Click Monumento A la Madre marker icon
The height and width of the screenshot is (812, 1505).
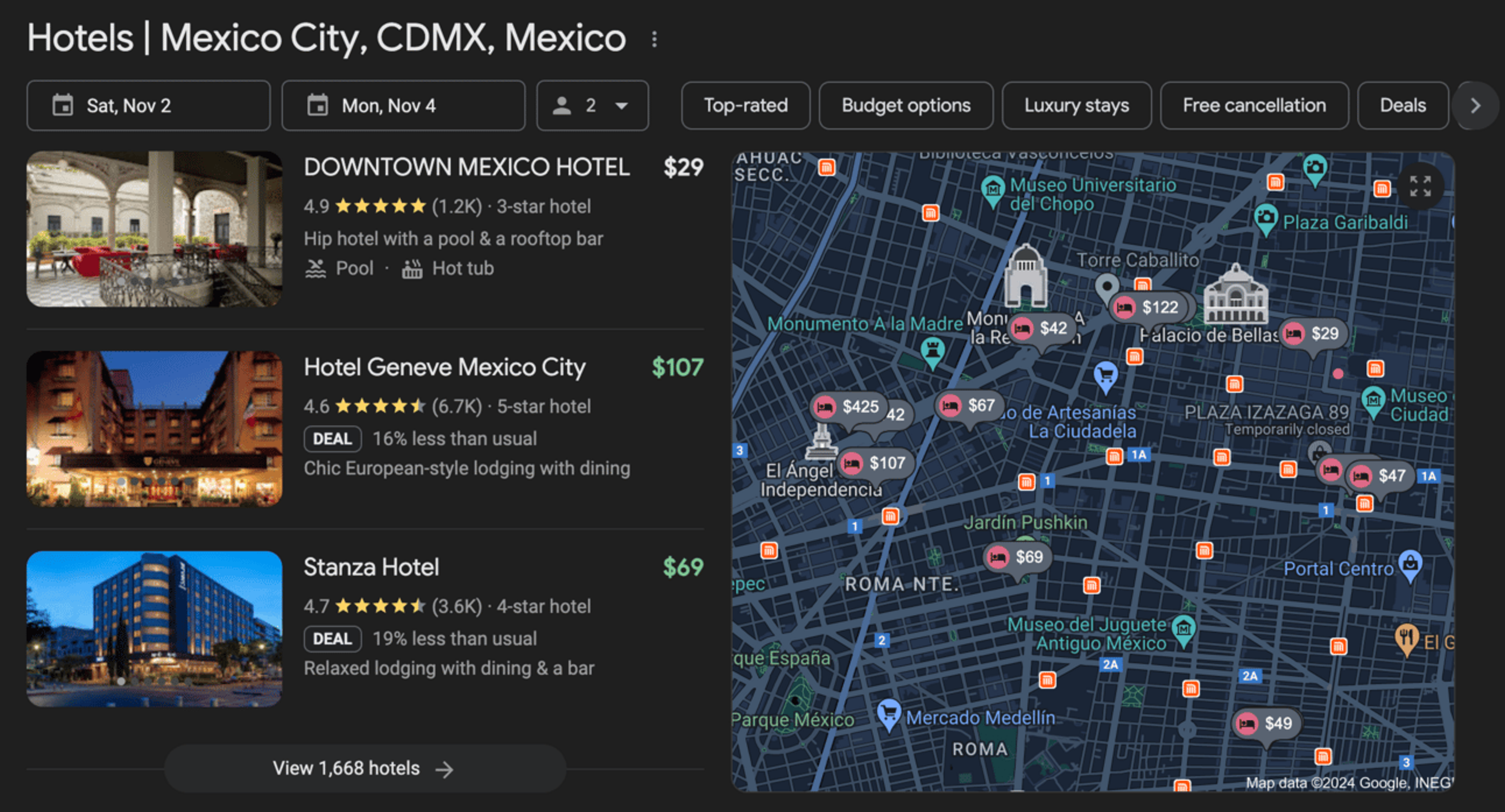pos(933,352)
